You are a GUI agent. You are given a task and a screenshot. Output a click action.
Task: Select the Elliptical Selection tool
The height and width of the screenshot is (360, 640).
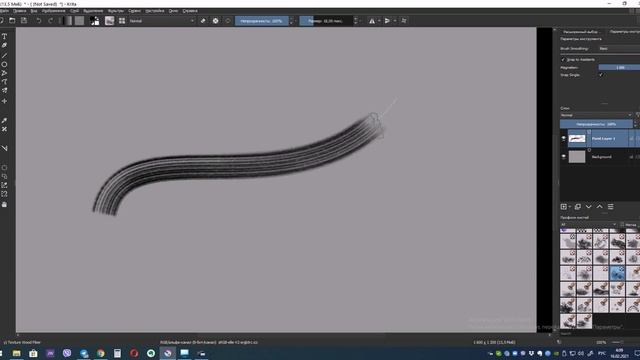[x=4, y=167]
